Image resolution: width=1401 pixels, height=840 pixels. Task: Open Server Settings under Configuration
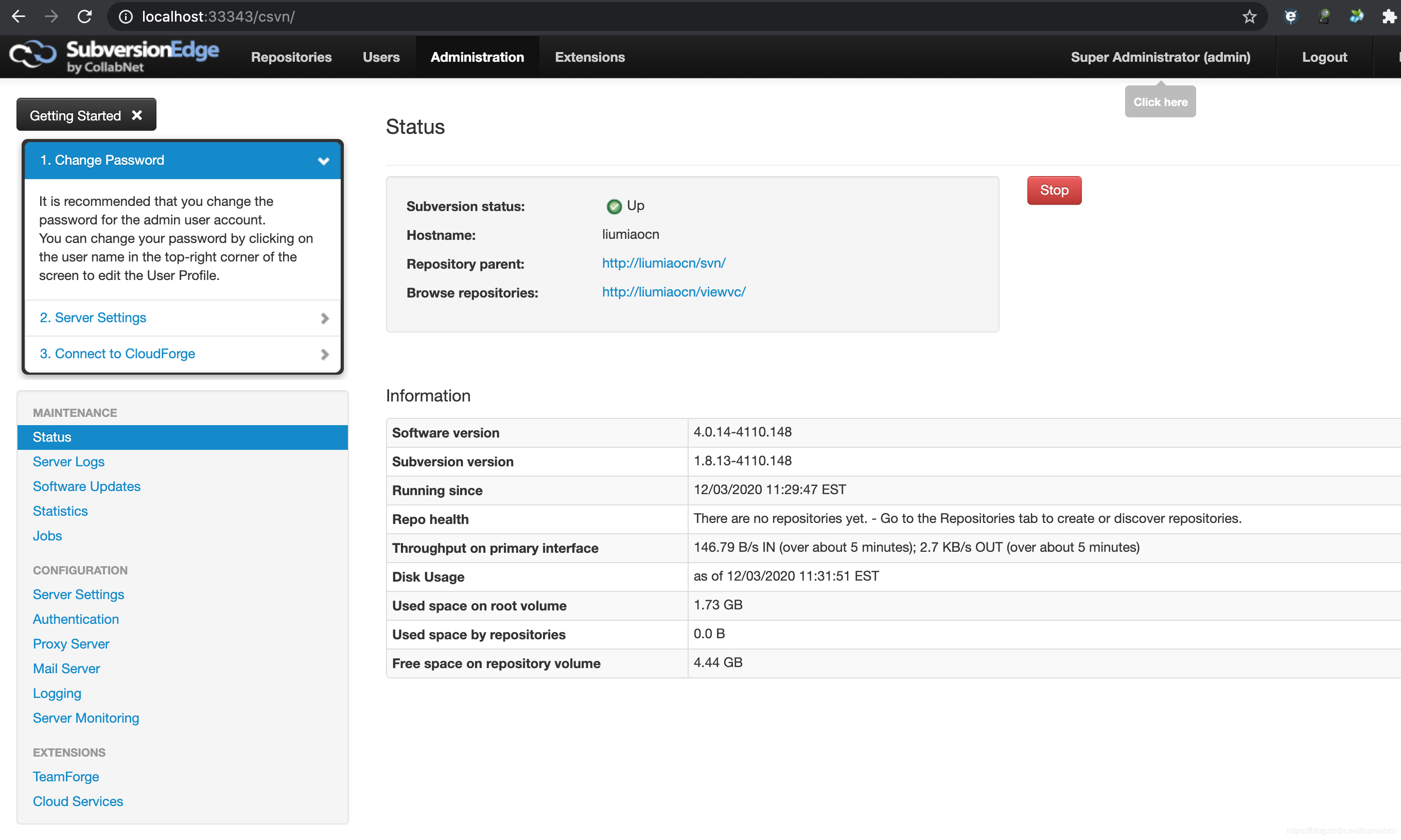point(78,594)
